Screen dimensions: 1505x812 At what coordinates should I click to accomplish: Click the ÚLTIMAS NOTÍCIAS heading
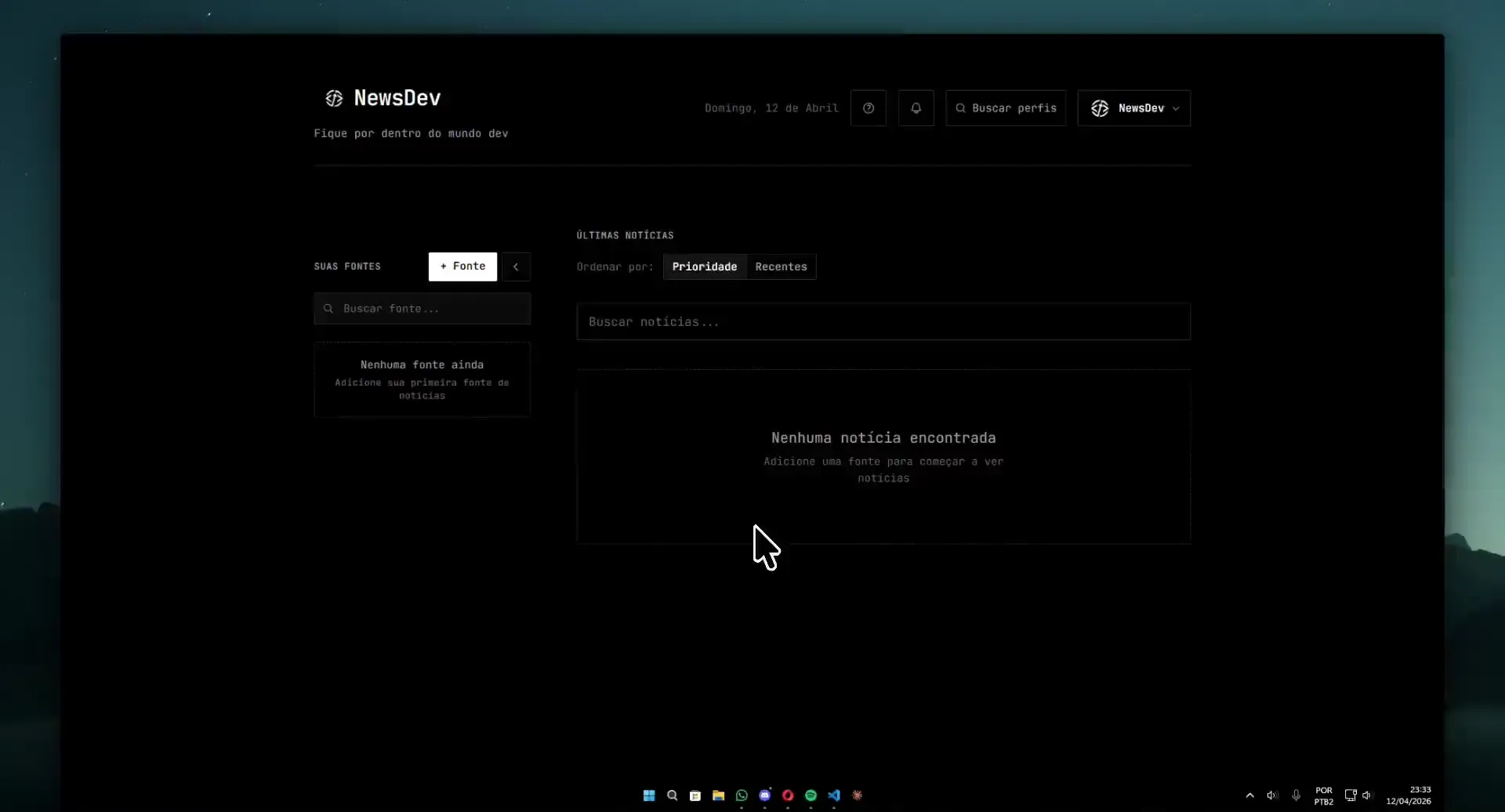click(x=625, y=235)
